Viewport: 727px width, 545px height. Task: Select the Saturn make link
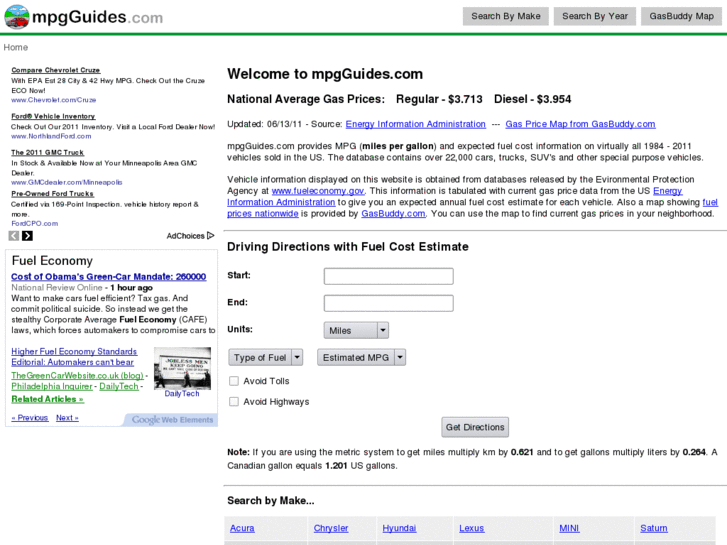click(x=654, y=528)
